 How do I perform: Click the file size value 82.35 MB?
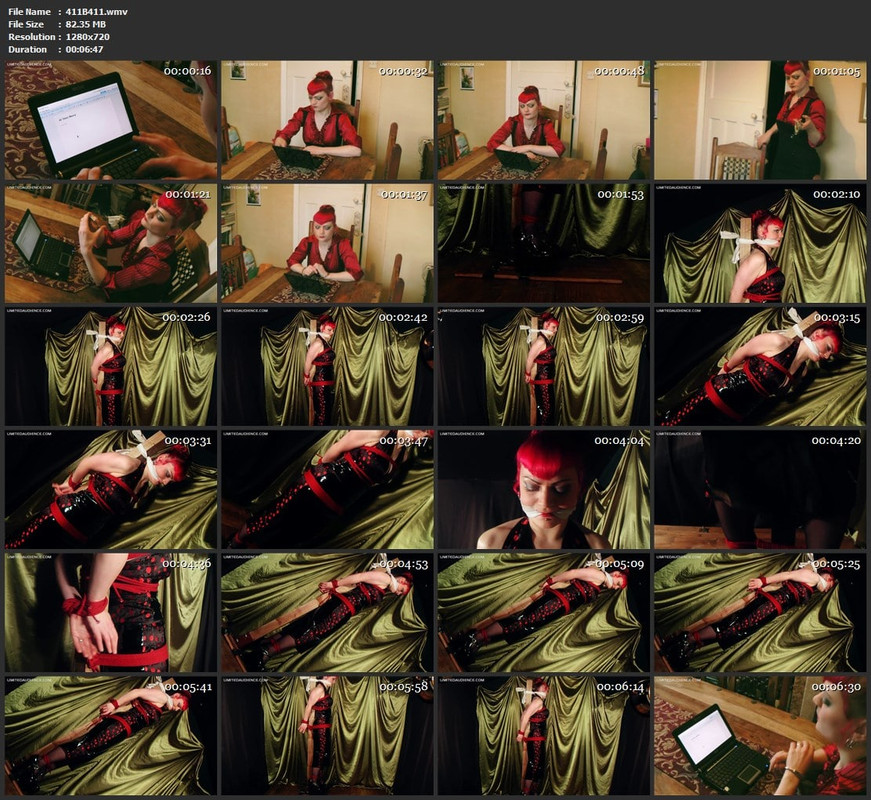pos(86,24)
